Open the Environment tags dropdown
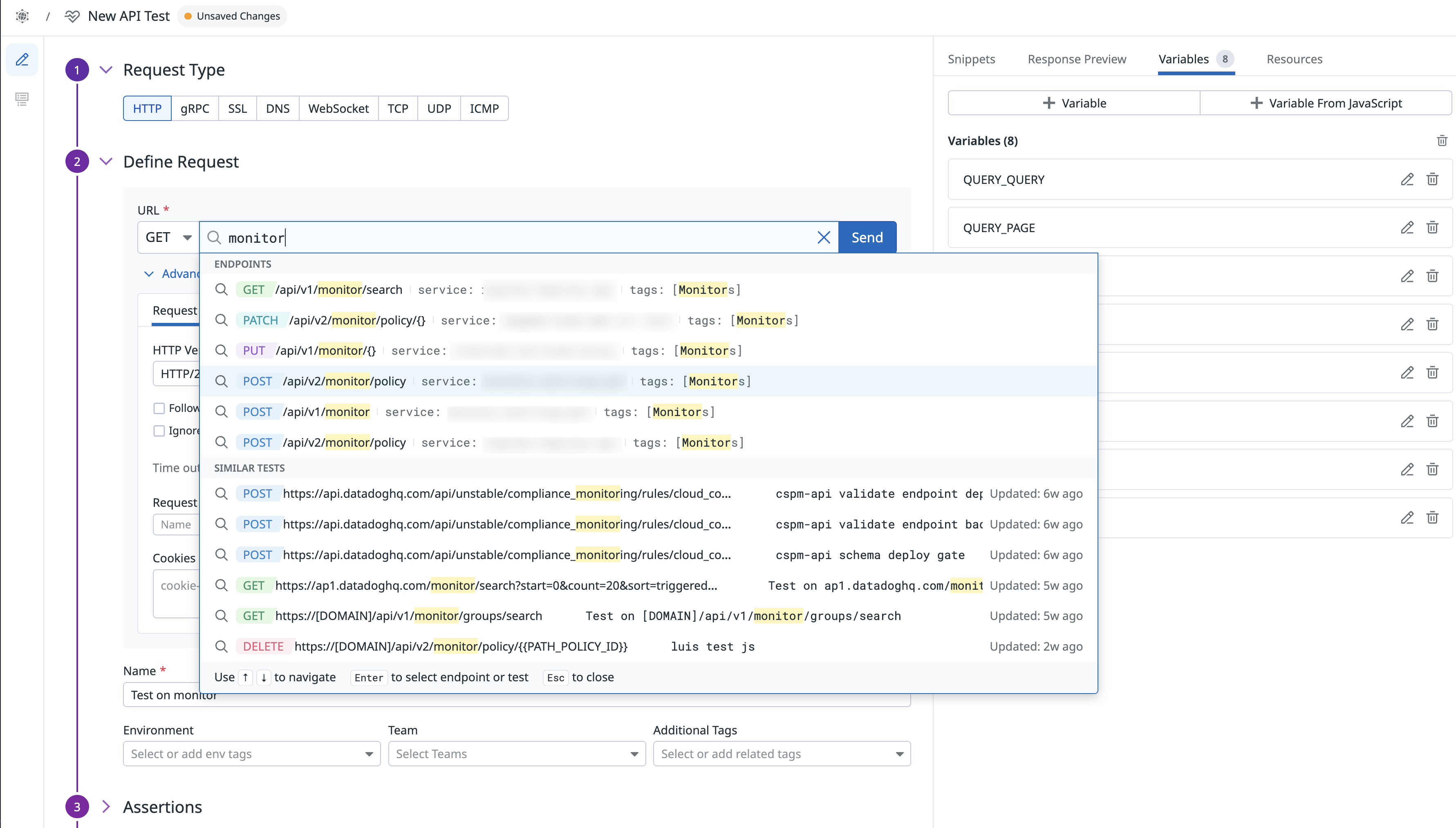Viewport: 1456px width, 828px height. pyautogui.click(x=251, y=754)
